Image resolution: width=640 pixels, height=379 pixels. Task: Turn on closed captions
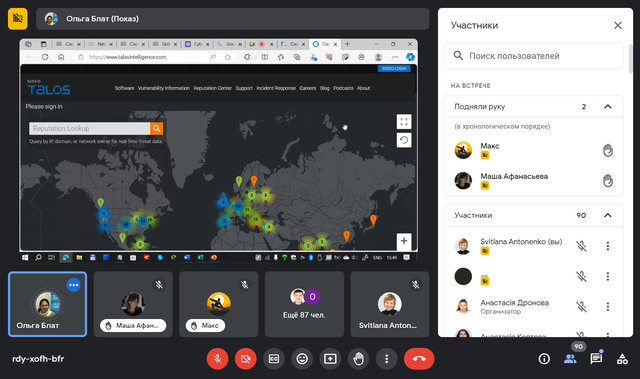click(x=274, y=359)
